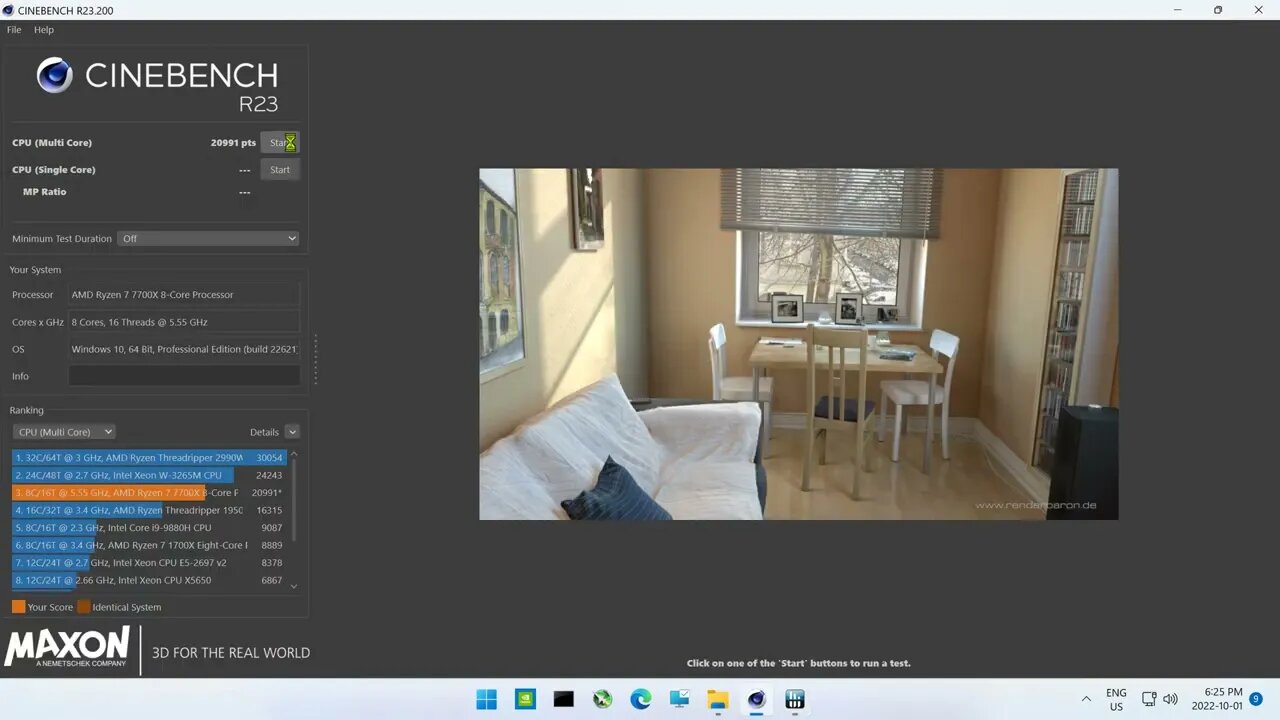Launch Microsoft Edge from the taskbar
1280x720 pixels.
(641, 699)
